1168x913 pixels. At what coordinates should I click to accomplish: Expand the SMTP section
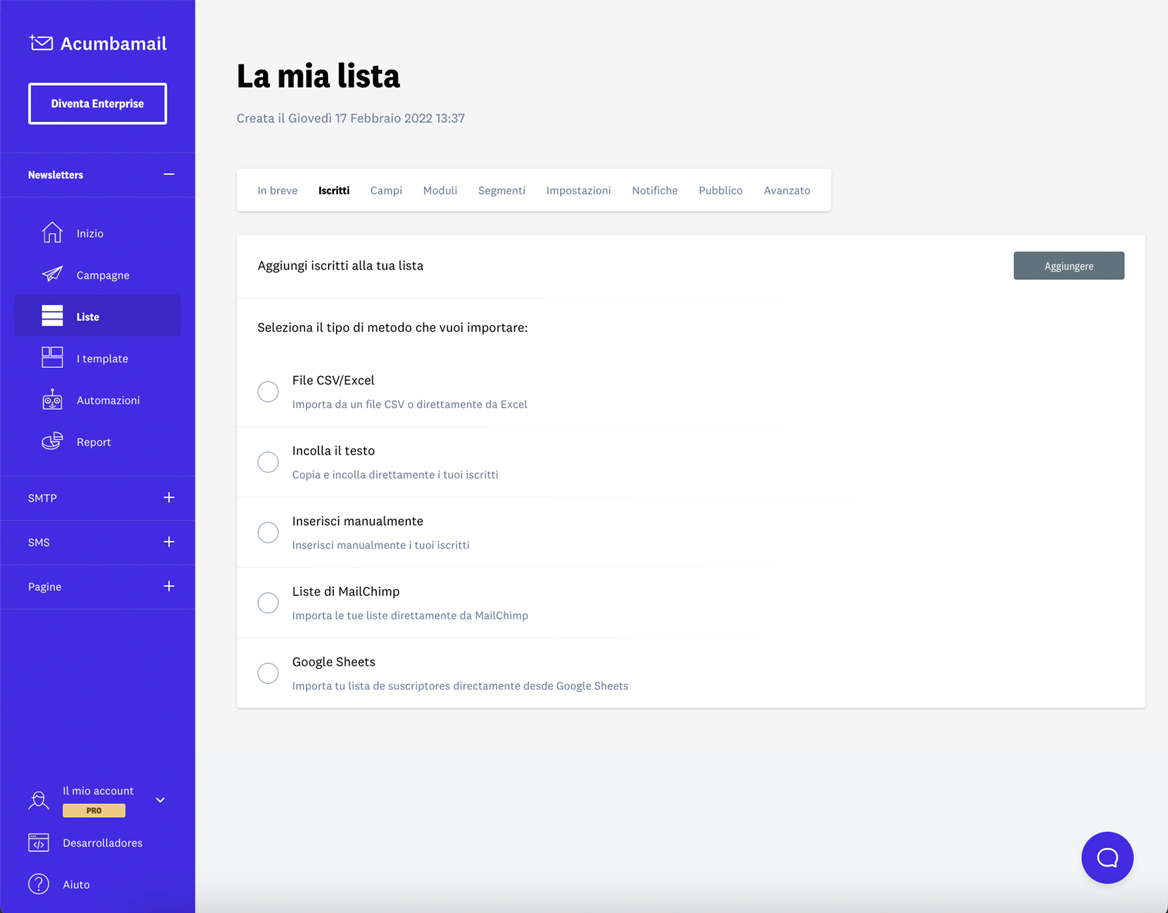(x=168, y=497)
